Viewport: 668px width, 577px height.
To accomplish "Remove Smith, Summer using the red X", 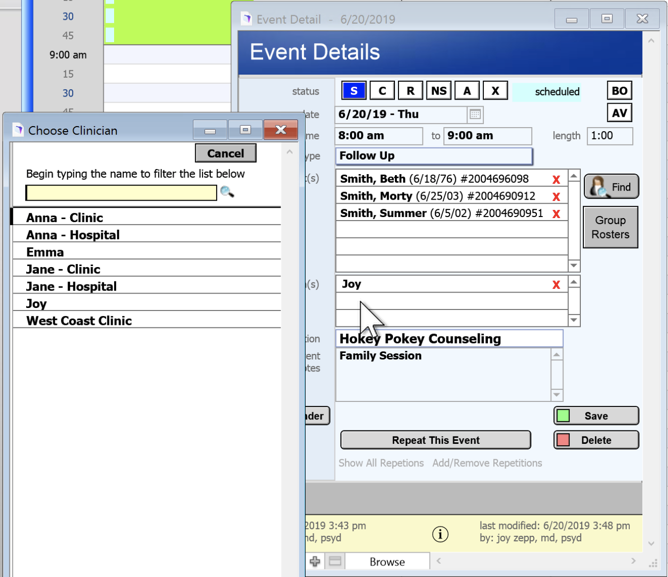I will click(556, 214).
